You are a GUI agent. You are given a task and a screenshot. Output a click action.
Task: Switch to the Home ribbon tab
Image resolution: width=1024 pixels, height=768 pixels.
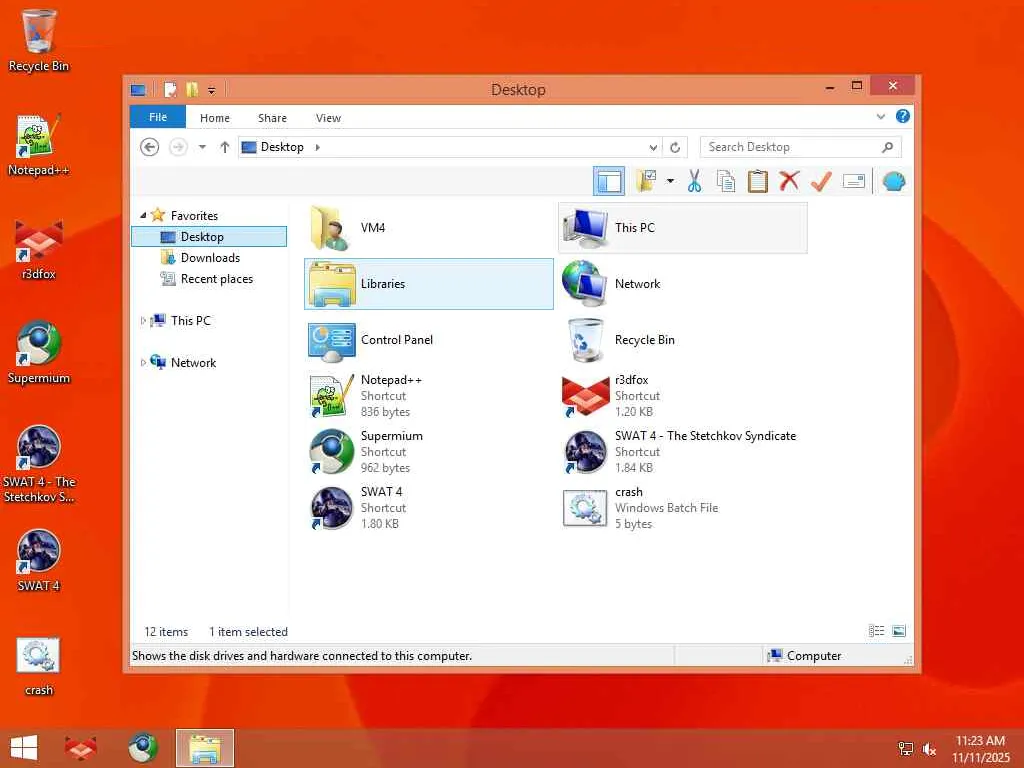pos(215,118)
